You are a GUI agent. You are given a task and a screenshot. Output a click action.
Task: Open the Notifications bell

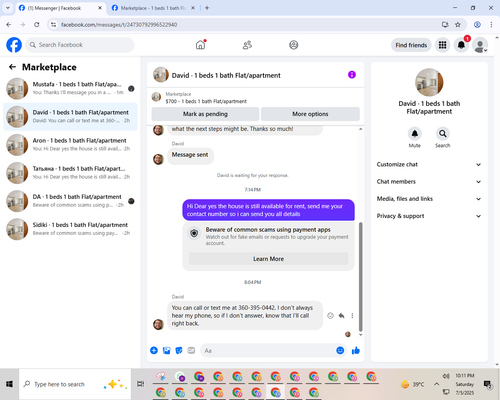point(461,45)
